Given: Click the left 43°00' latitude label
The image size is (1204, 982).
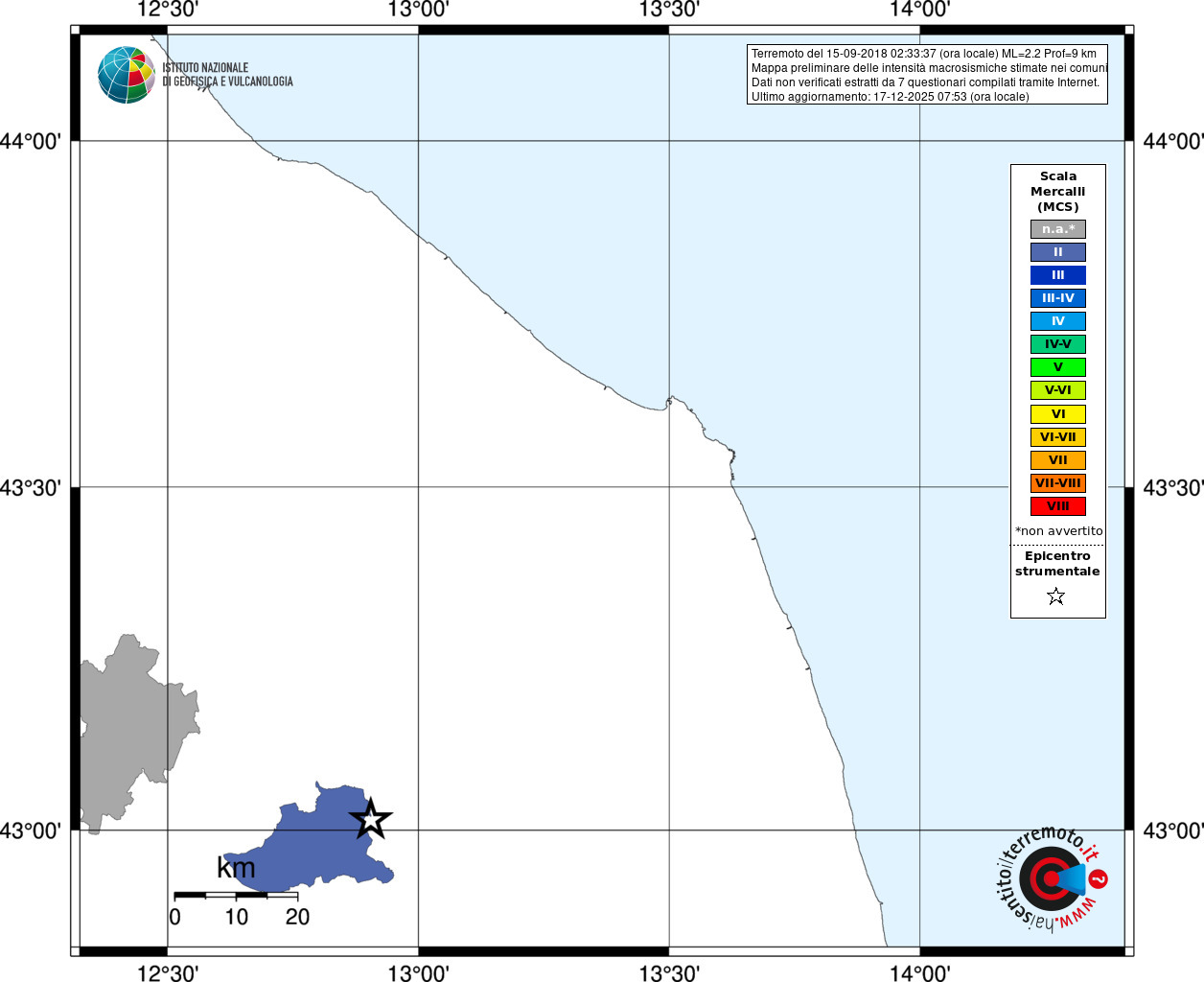Looking at the screenshot, I should click(31, 830).
